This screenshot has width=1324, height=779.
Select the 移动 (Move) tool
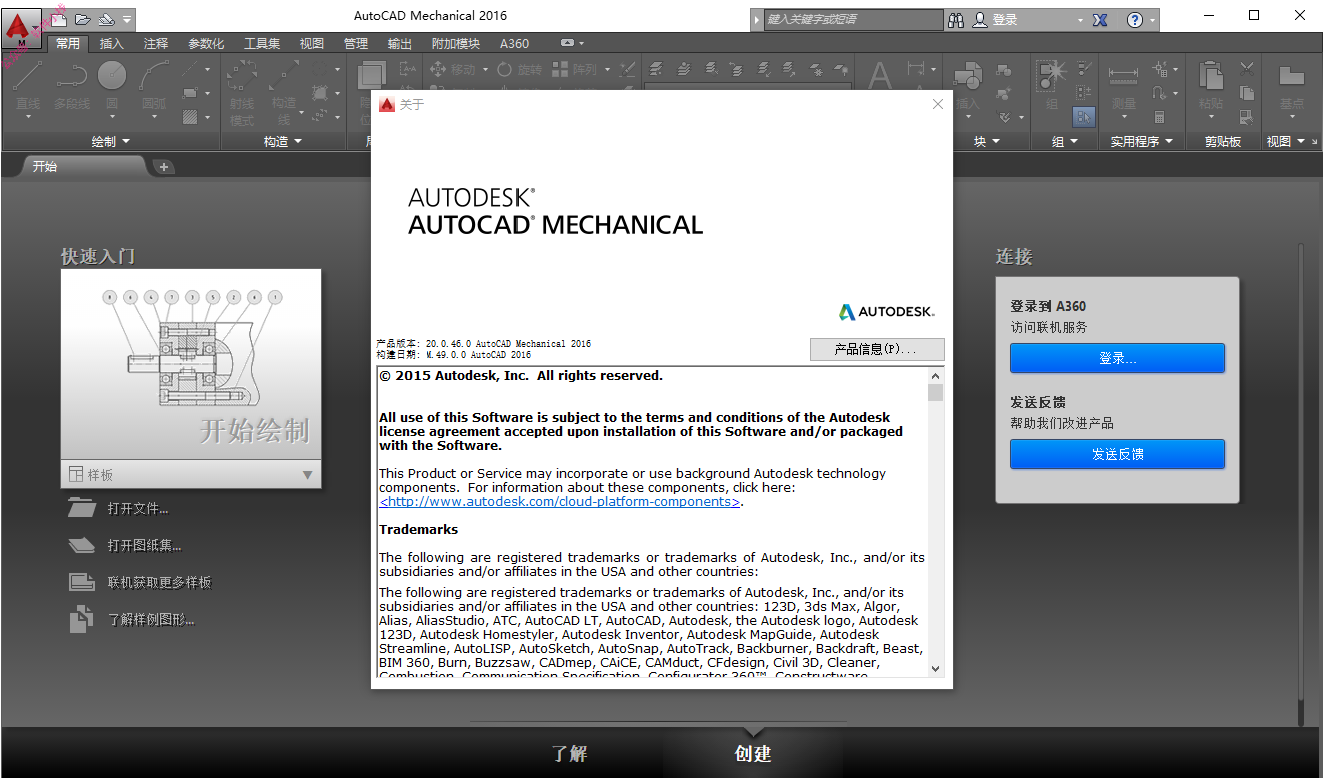coord(454,69)
